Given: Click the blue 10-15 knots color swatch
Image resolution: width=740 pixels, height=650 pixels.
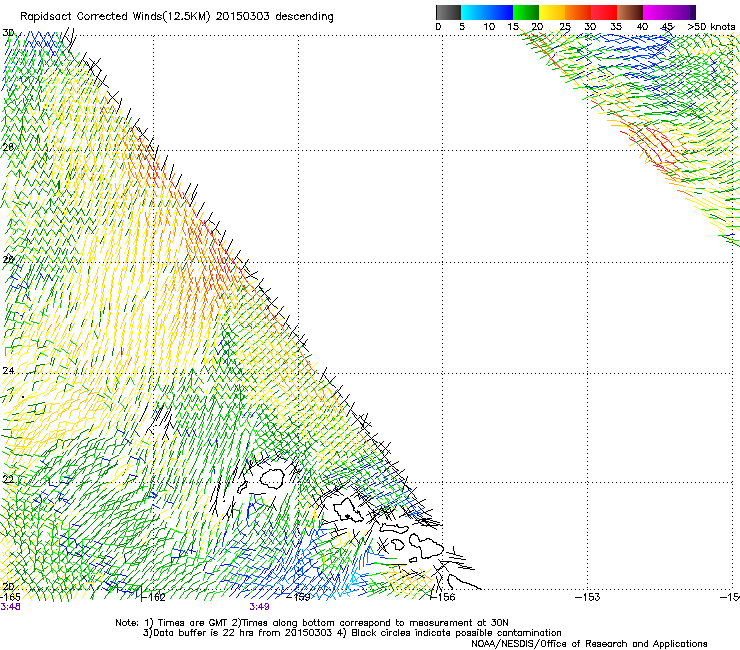Looking at the screenshot, I should pyautogui.click(x=500, y=12).
